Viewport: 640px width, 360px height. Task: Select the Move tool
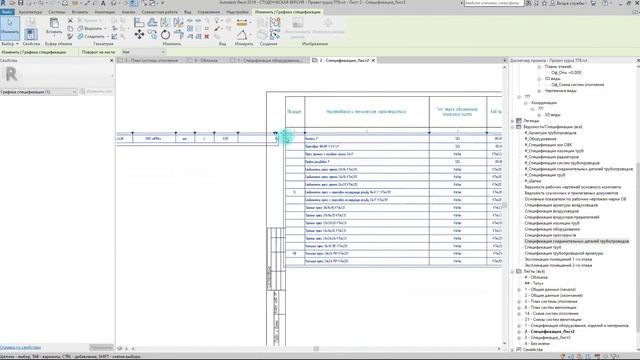[x=139, y=35]
